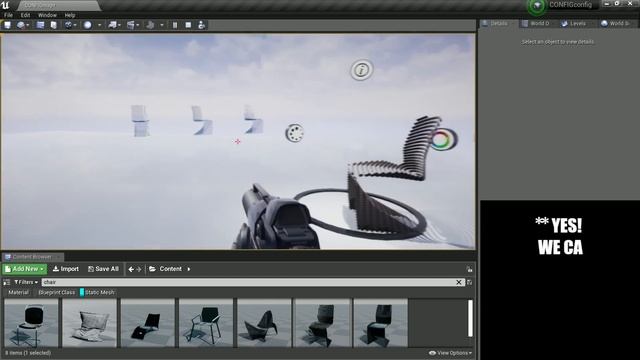The image size is (640, 360).
Task: Click the Settings toolbar icon
Action: tap(68, 25)
